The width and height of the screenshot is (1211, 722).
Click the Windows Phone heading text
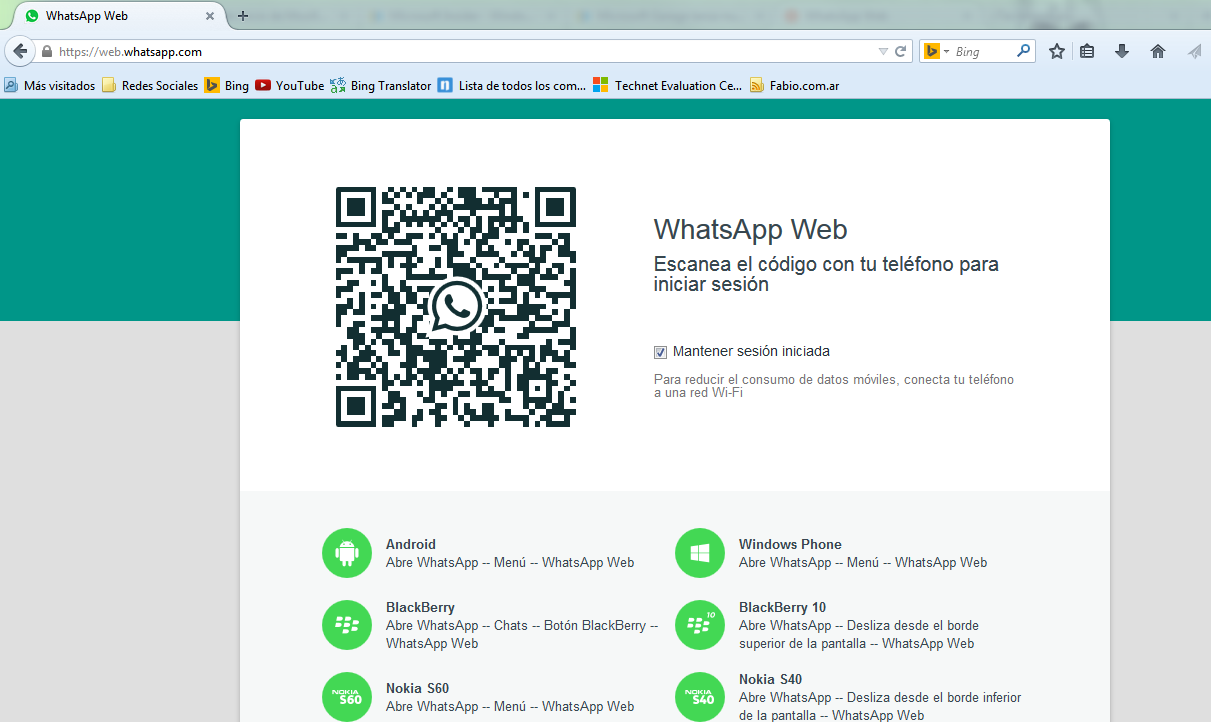click(790, 544)
